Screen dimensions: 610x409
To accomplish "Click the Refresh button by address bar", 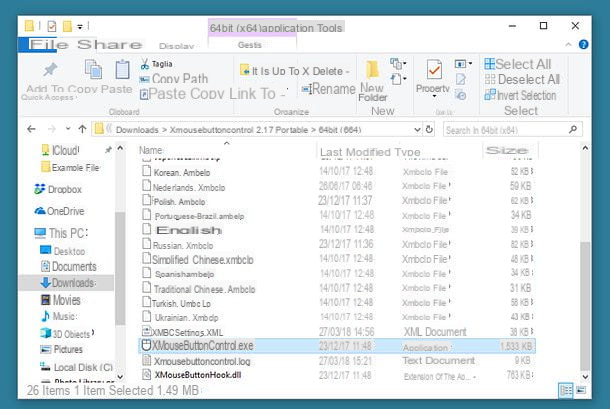I will pos(429,129).
